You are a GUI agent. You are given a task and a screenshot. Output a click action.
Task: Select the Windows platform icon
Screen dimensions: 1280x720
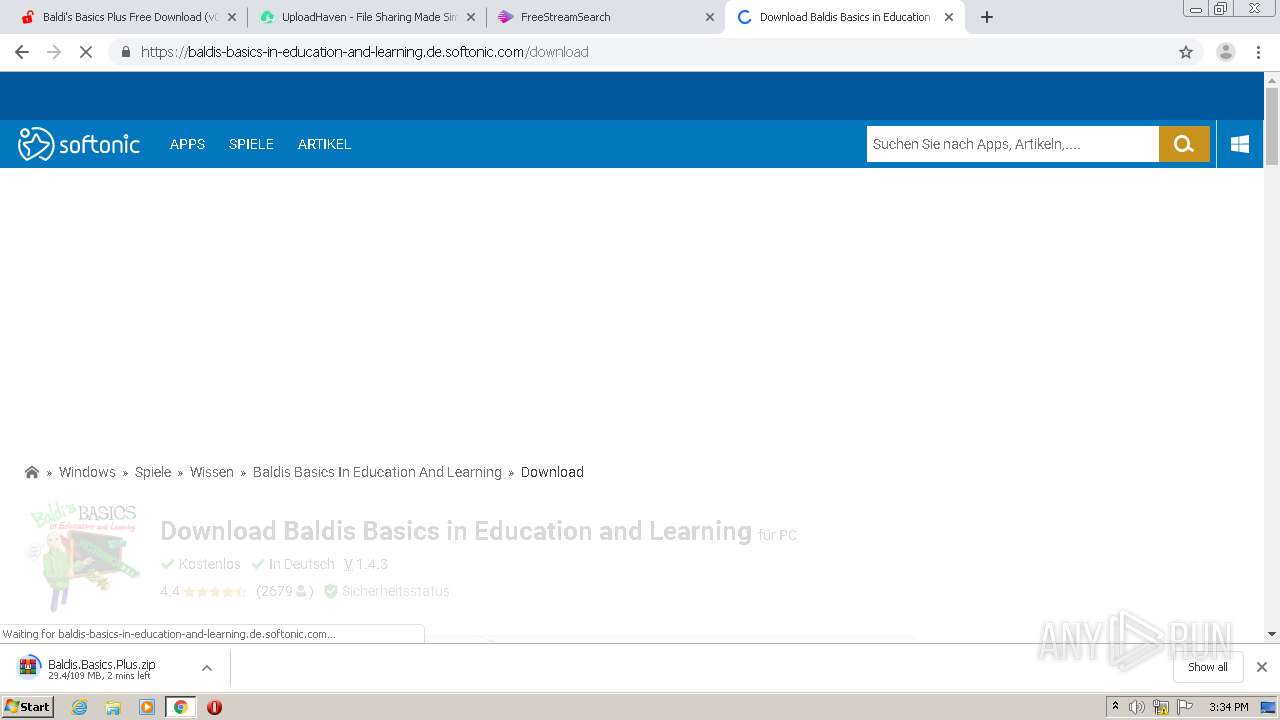(1240, 144)
